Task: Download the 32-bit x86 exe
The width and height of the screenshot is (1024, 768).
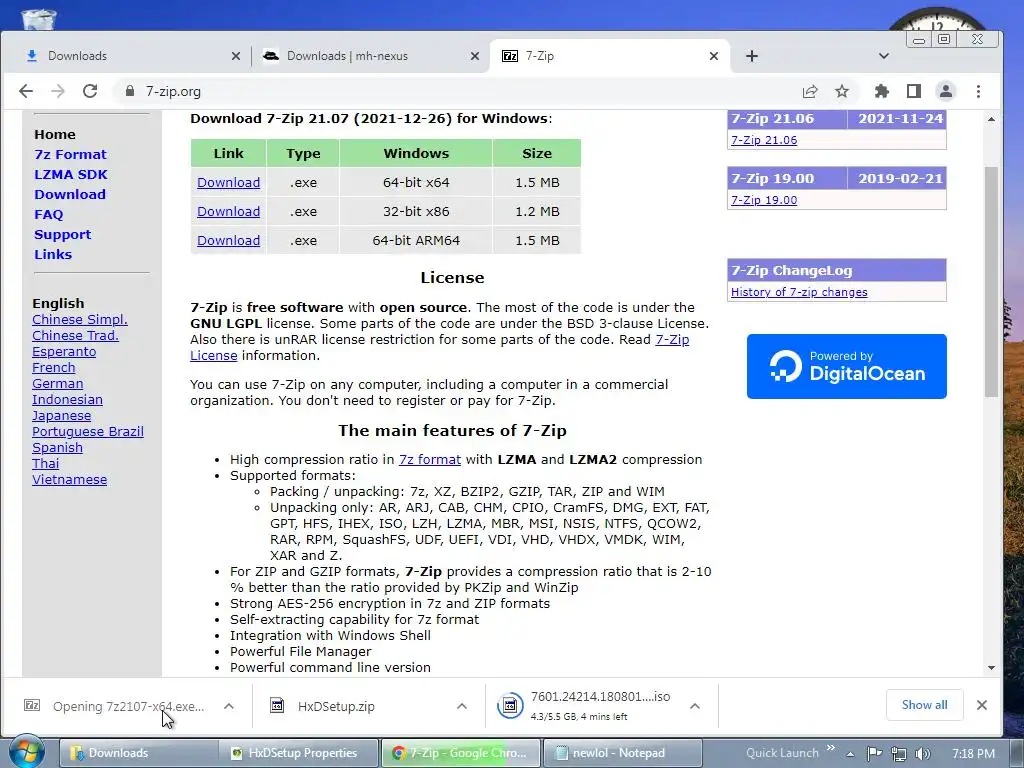Action: tap(229, 212)
